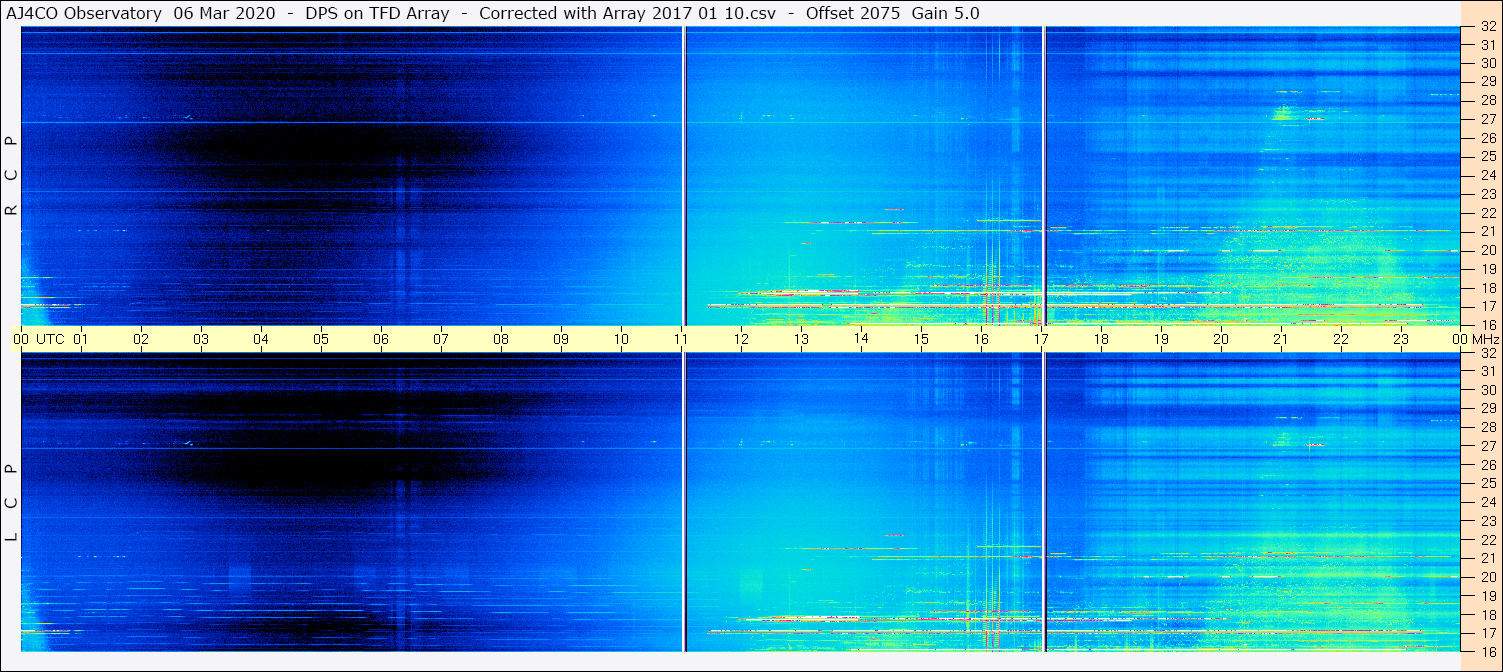Select the 31 MHz label of LCP panel

click(x=1487, y=371)
